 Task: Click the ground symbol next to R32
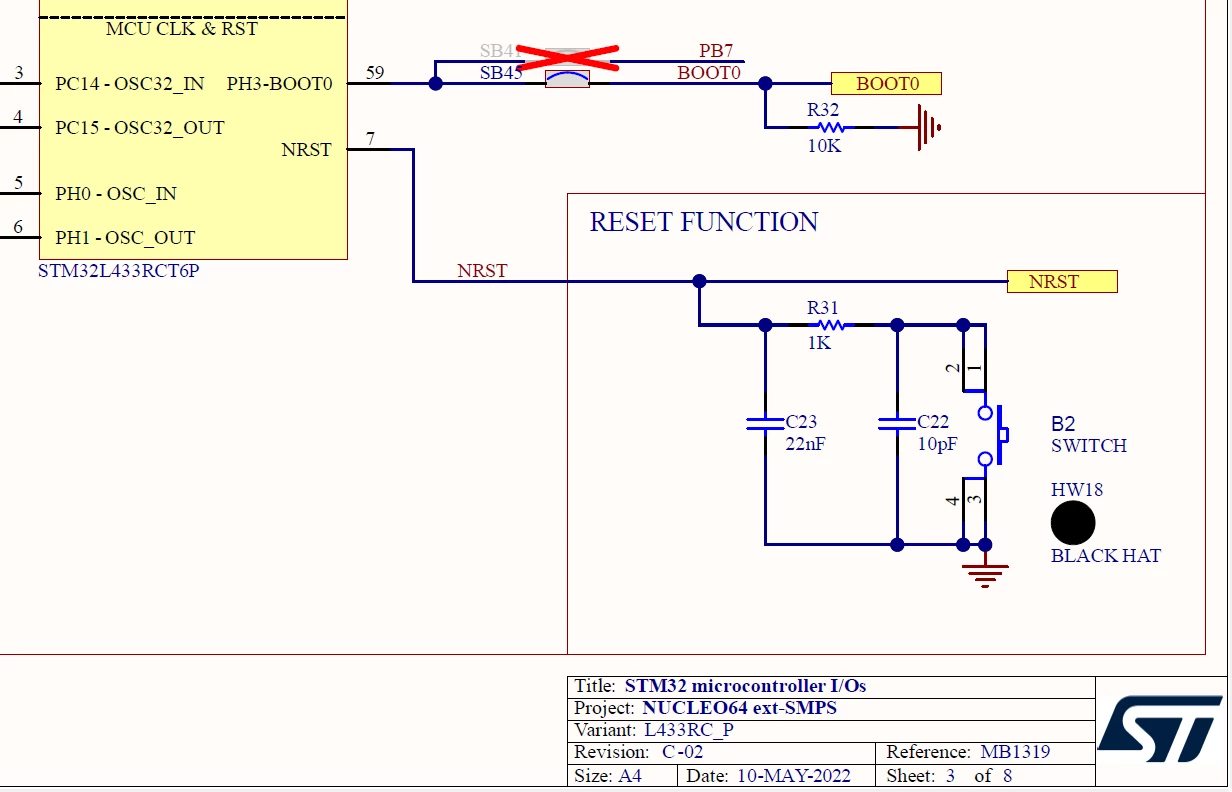pyautogui.click(x=929, y=128)
